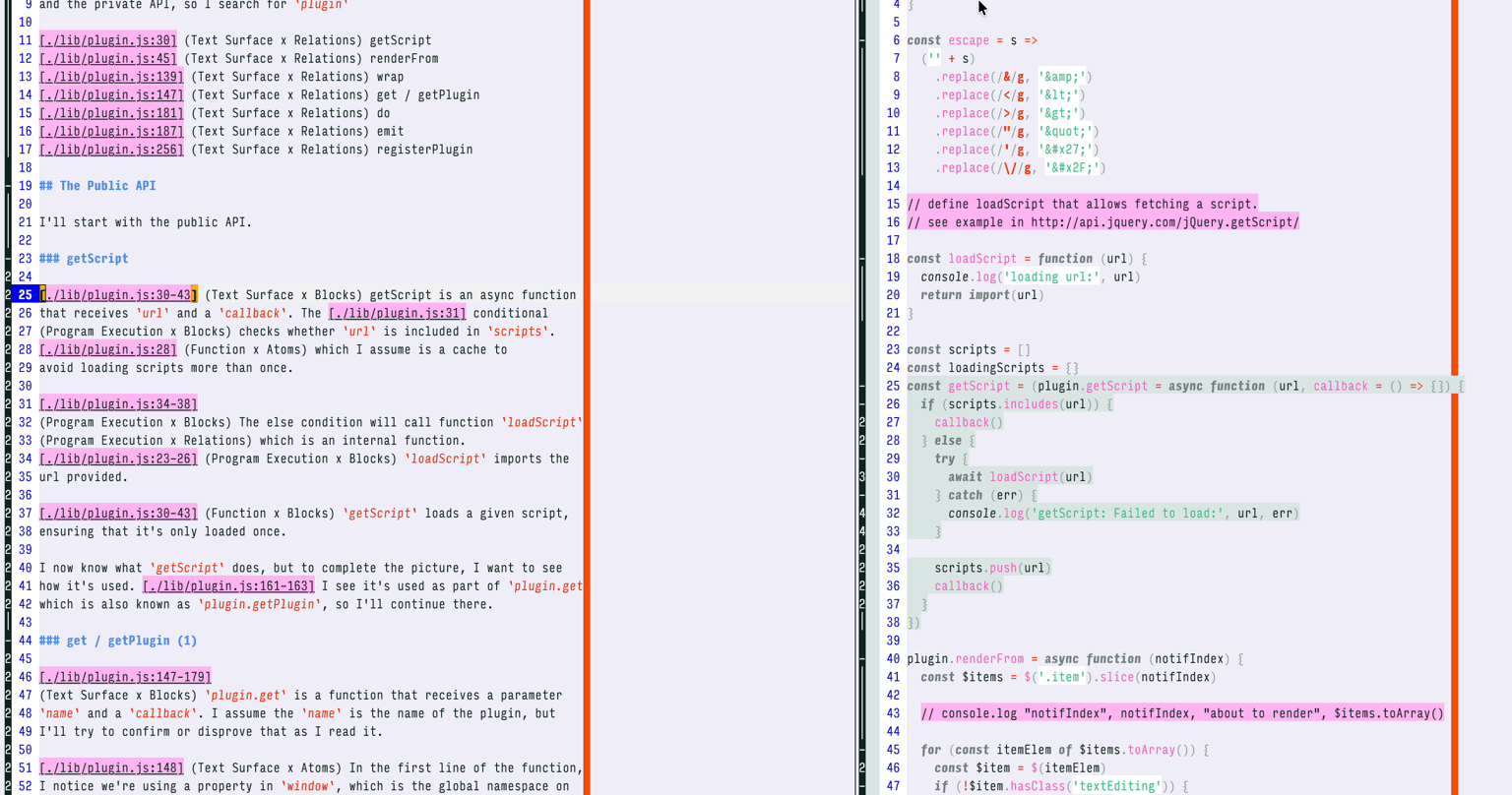Open the inline ./lib/plugin.js:31 link
The image size is (1512, 795).
tap(397, 313)
